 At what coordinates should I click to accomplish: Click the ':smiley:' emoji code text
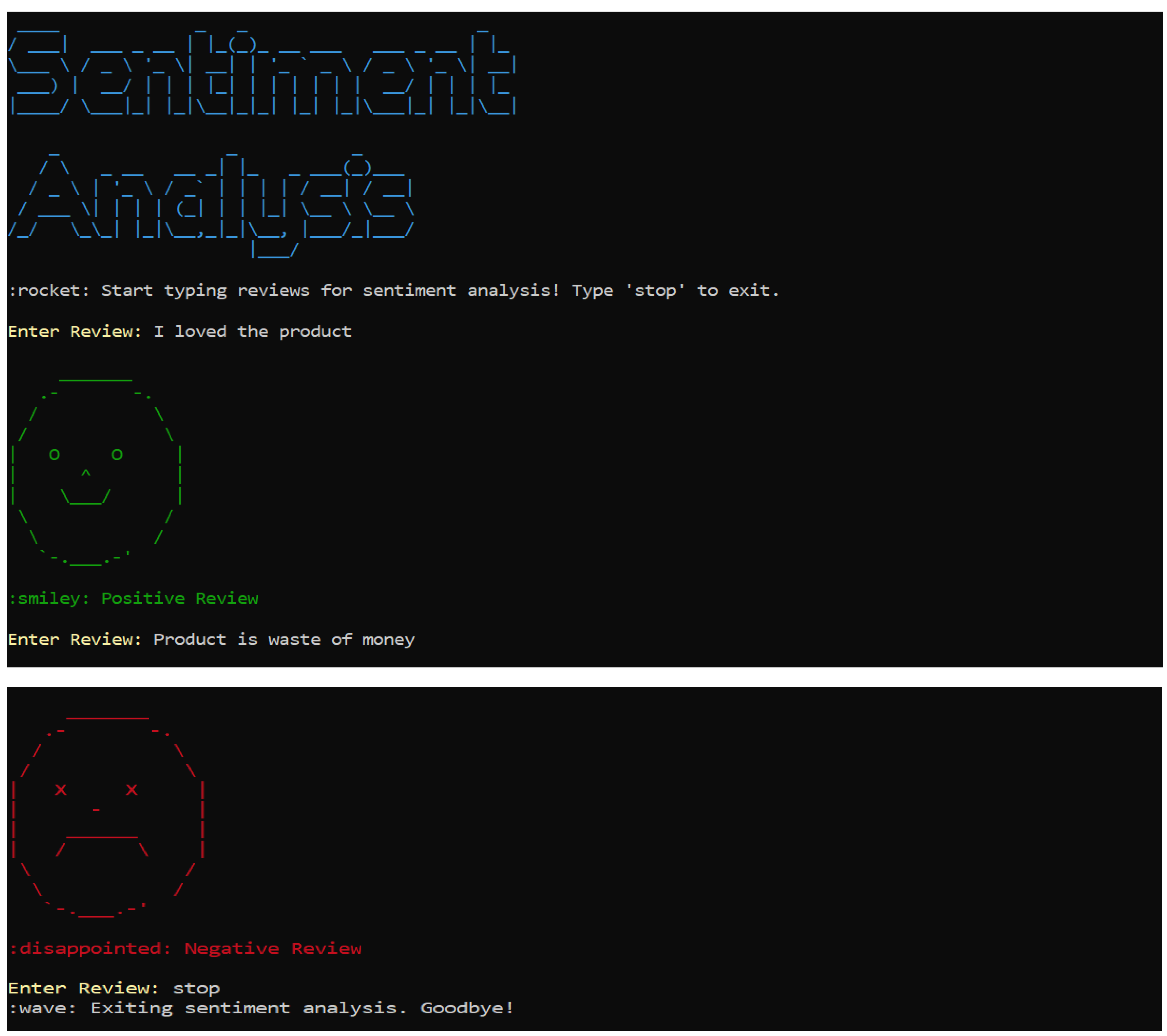click(49, 598)
